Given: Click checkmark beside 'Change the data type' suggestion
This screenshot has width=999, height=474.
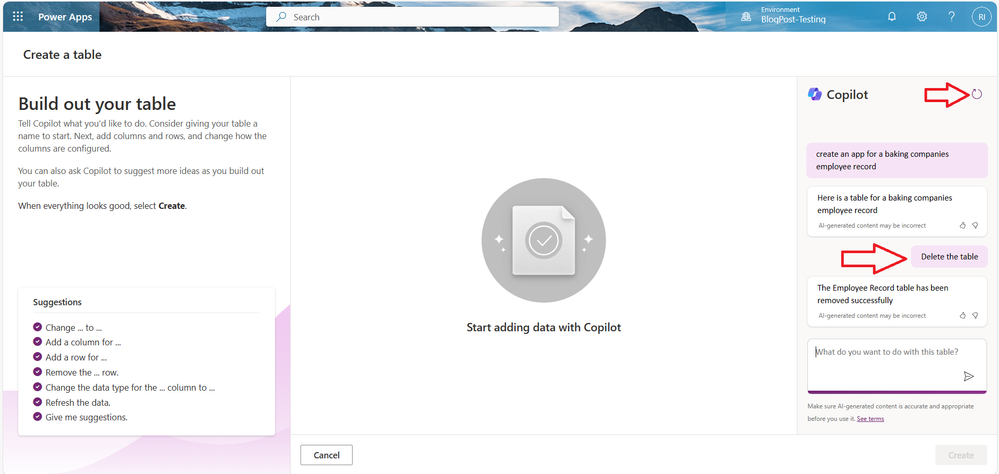Looking at the screenshot, I should [37, 387].
